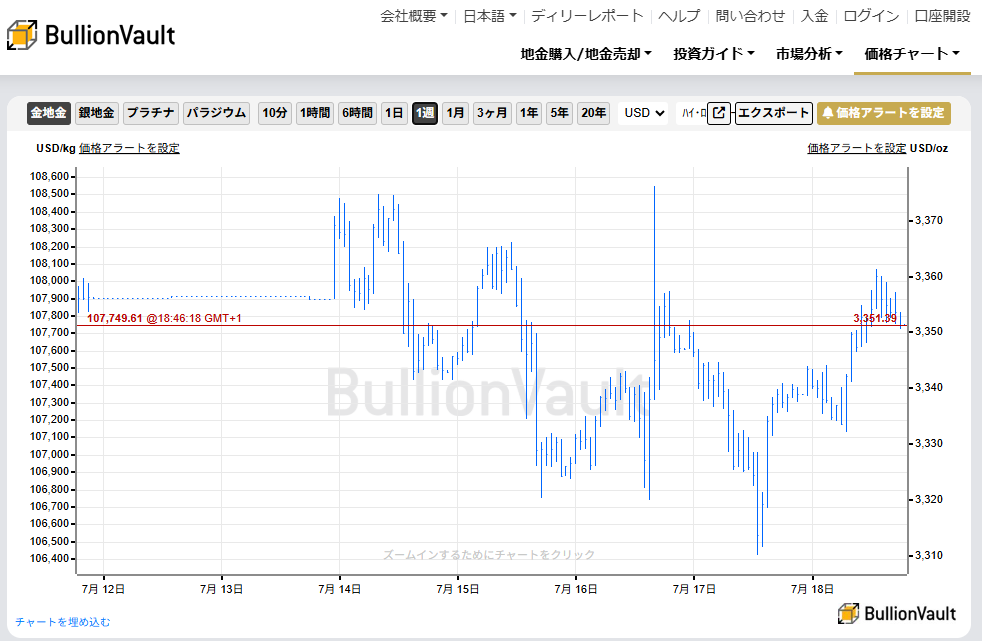Screen dimensions: 982x641
Task: Select 銀地金 silver chart toggle
Action: click(96, 113)
